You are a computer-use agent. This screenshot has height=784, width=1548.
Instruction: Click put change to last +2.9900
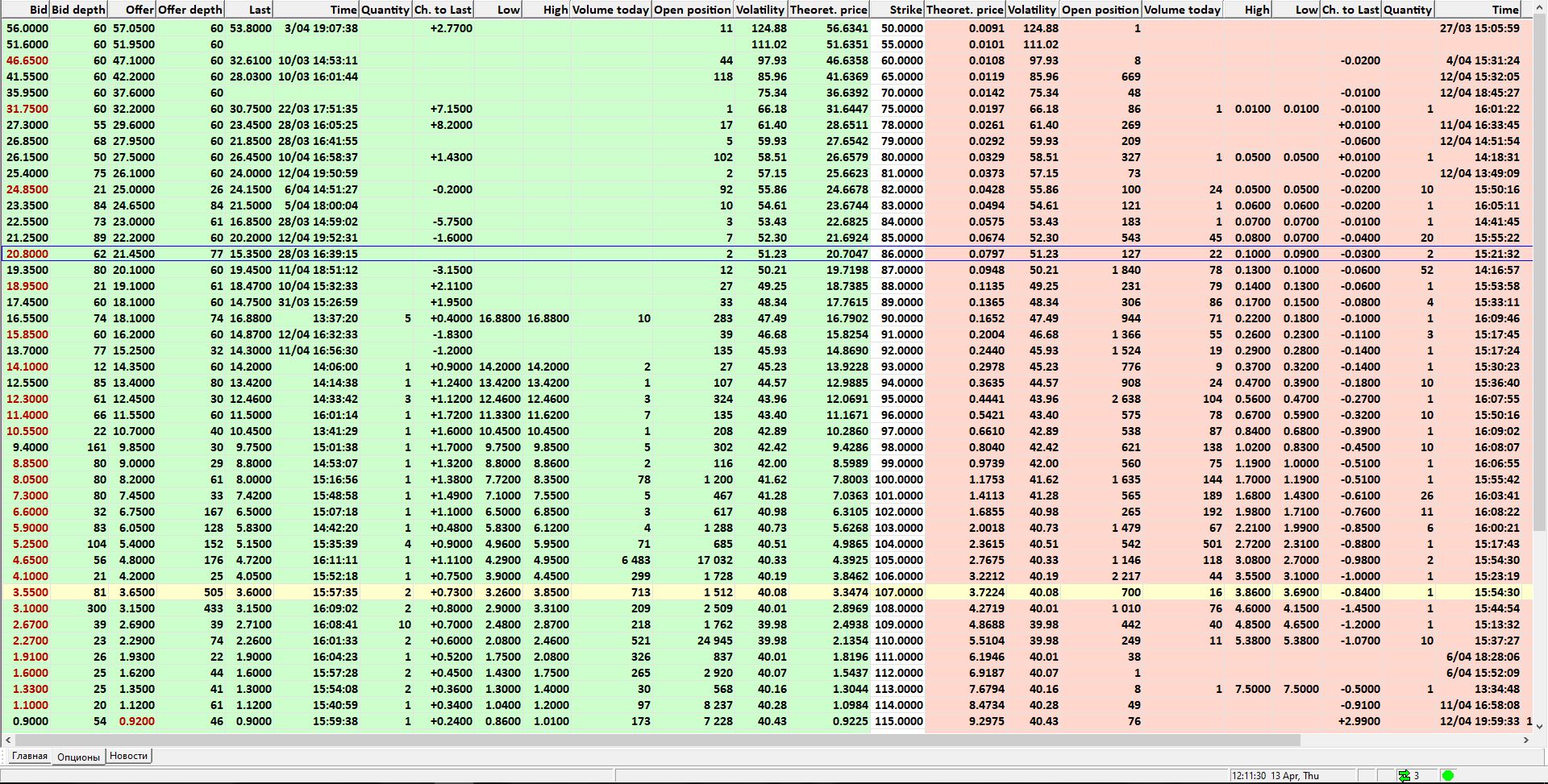(x=1359, y=721)
